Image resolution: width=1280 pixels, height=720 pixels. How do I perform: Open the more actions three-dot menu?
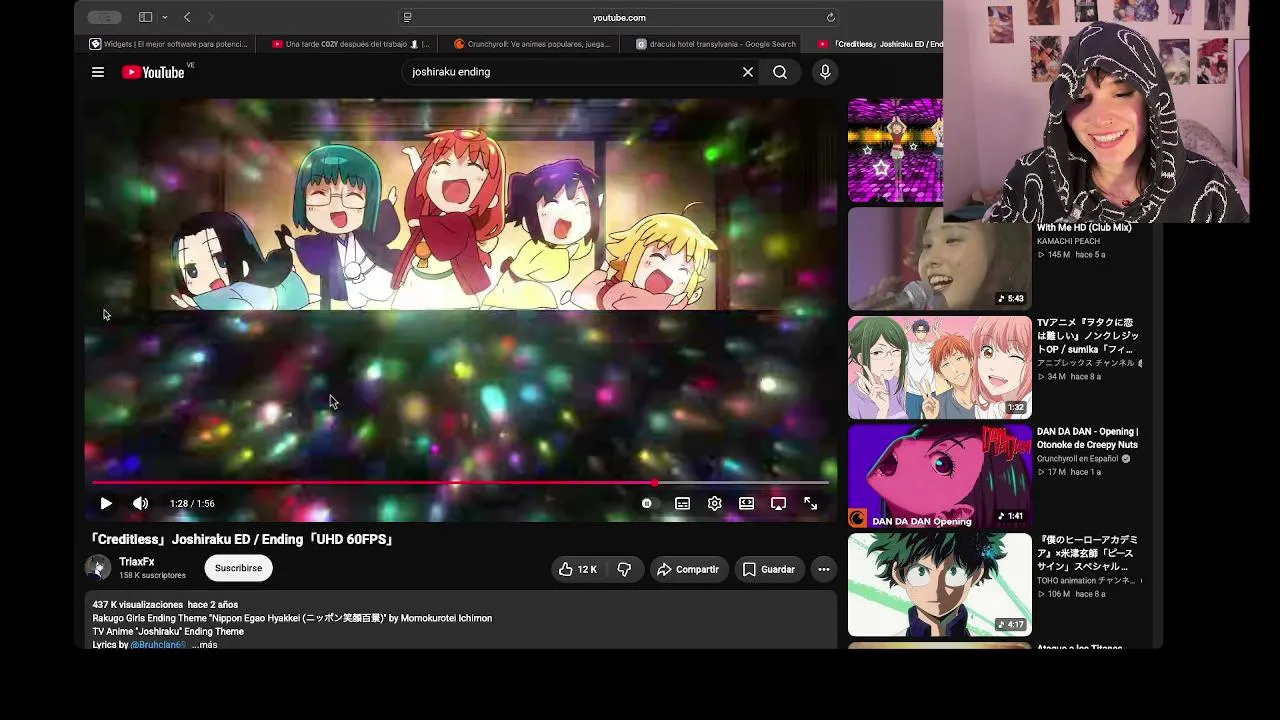(x=824, y=569)
